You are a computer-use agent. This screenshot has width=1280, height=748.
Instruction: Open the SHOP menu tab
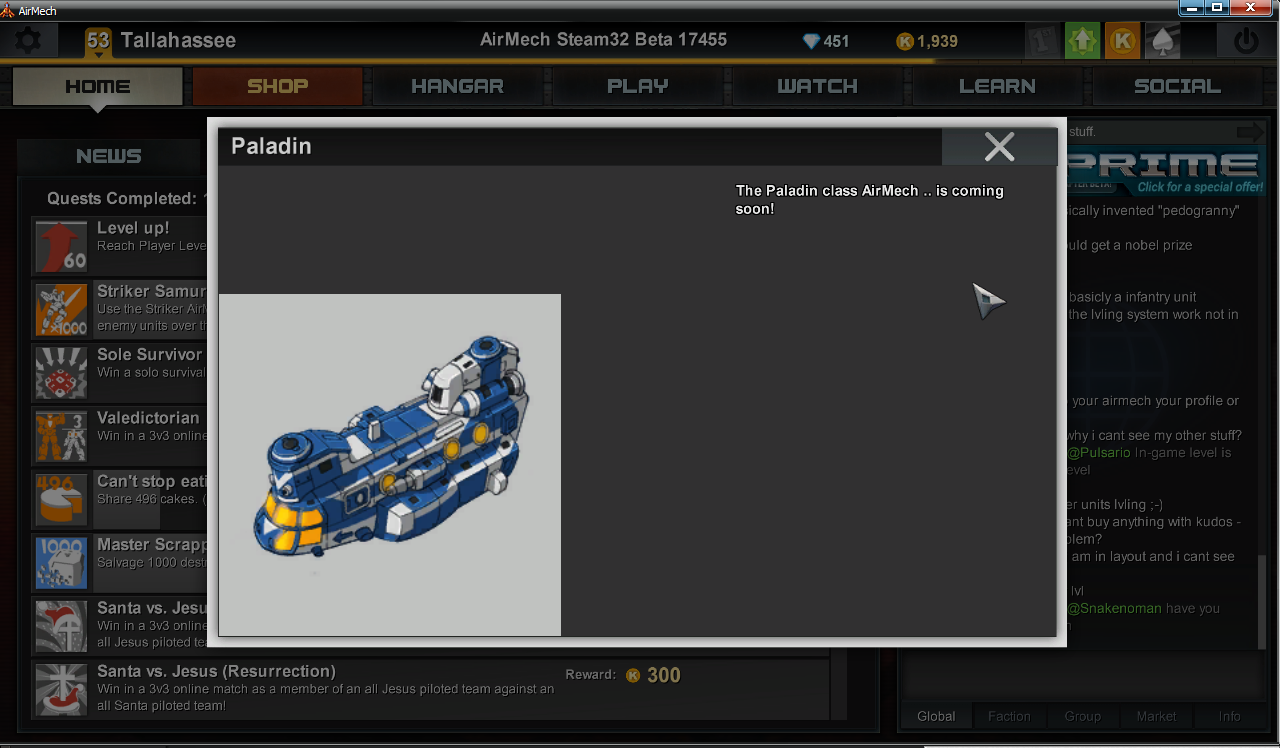[x=277, y=86]
